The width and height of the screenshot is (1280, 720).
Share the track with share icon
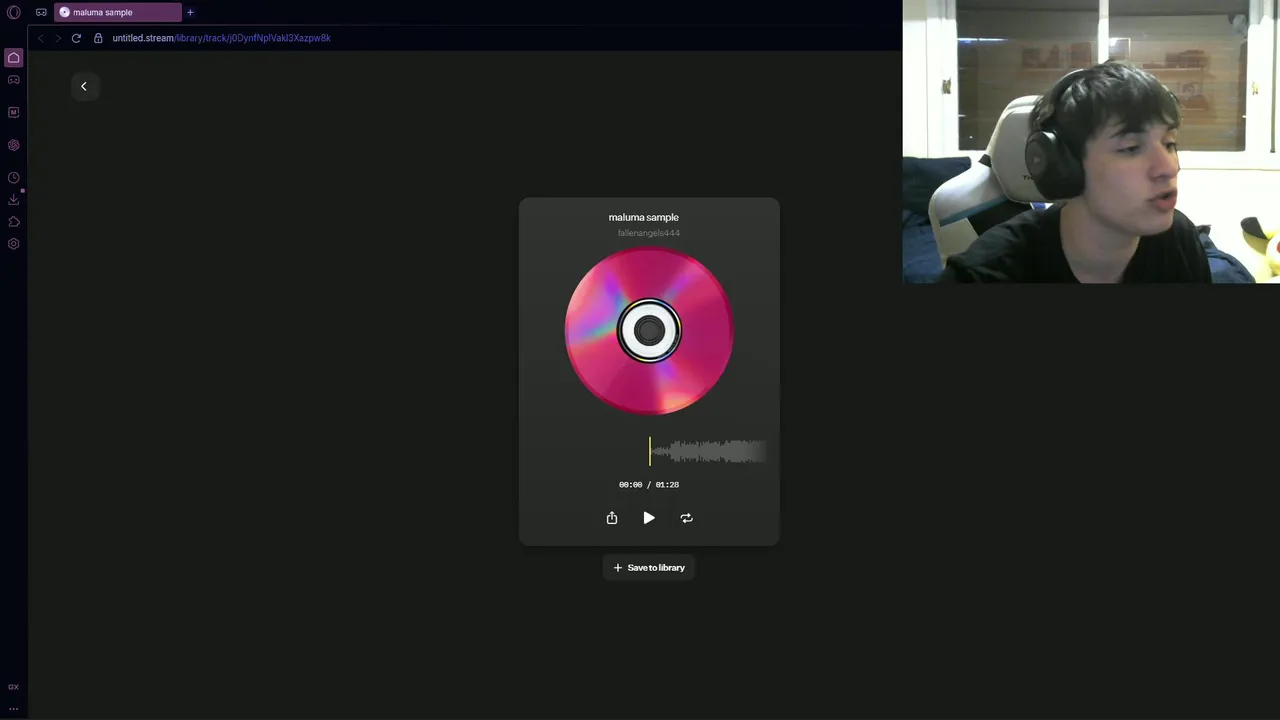click(612, 518)
